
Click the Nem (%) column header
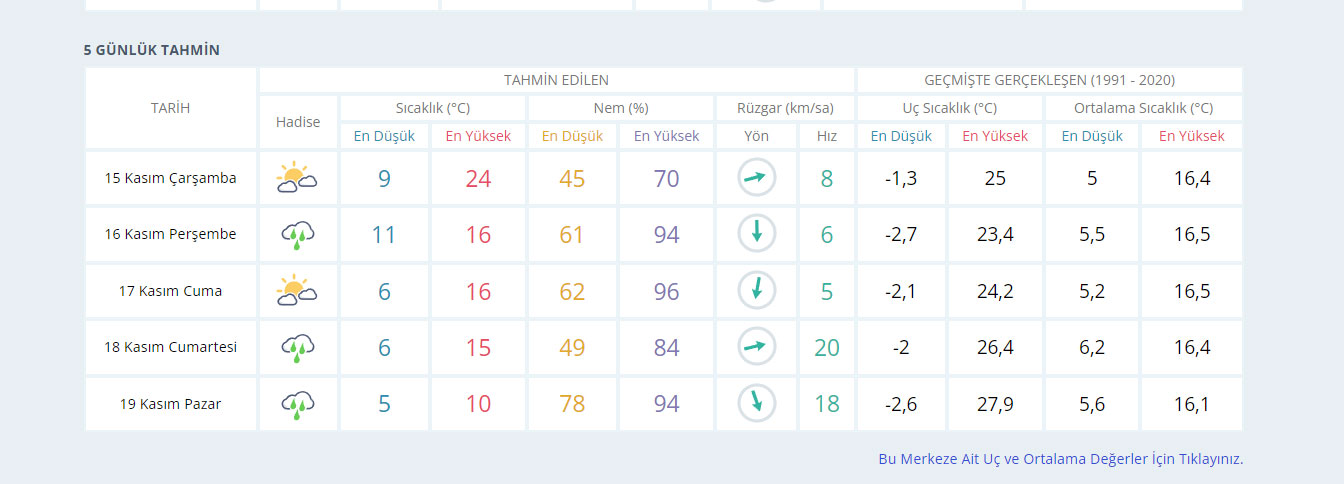pyautogui.click(x=620, y=108)
